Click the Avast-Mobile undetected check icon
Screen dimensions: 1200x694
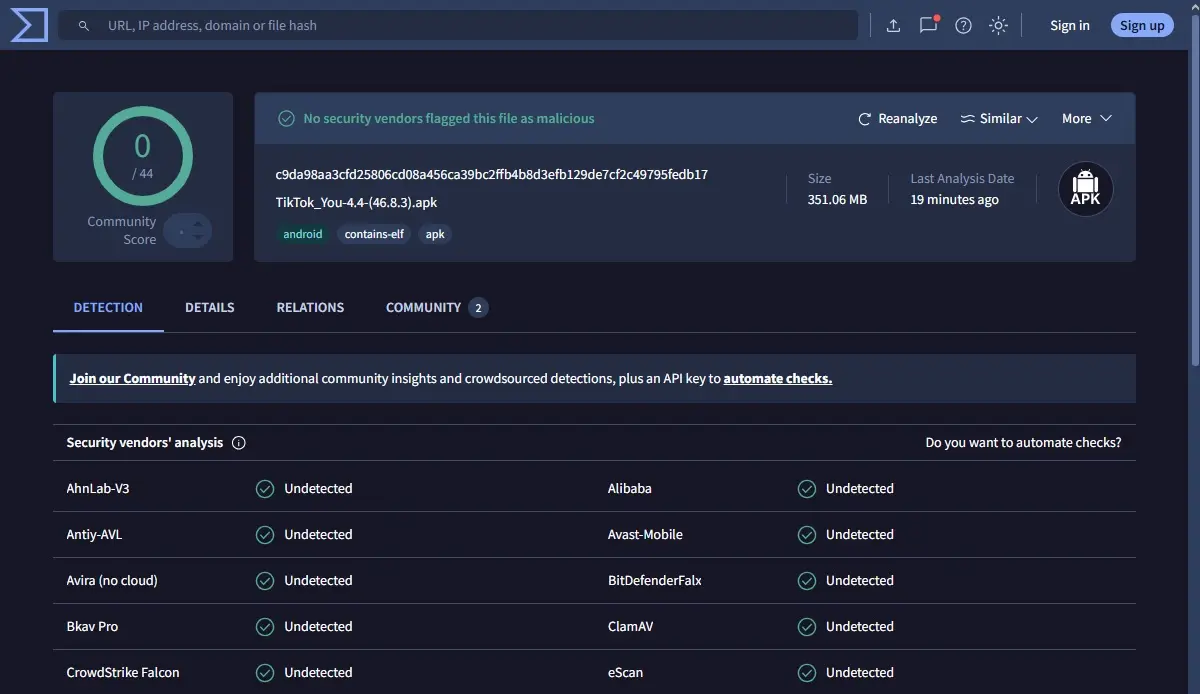pos(807,535)
